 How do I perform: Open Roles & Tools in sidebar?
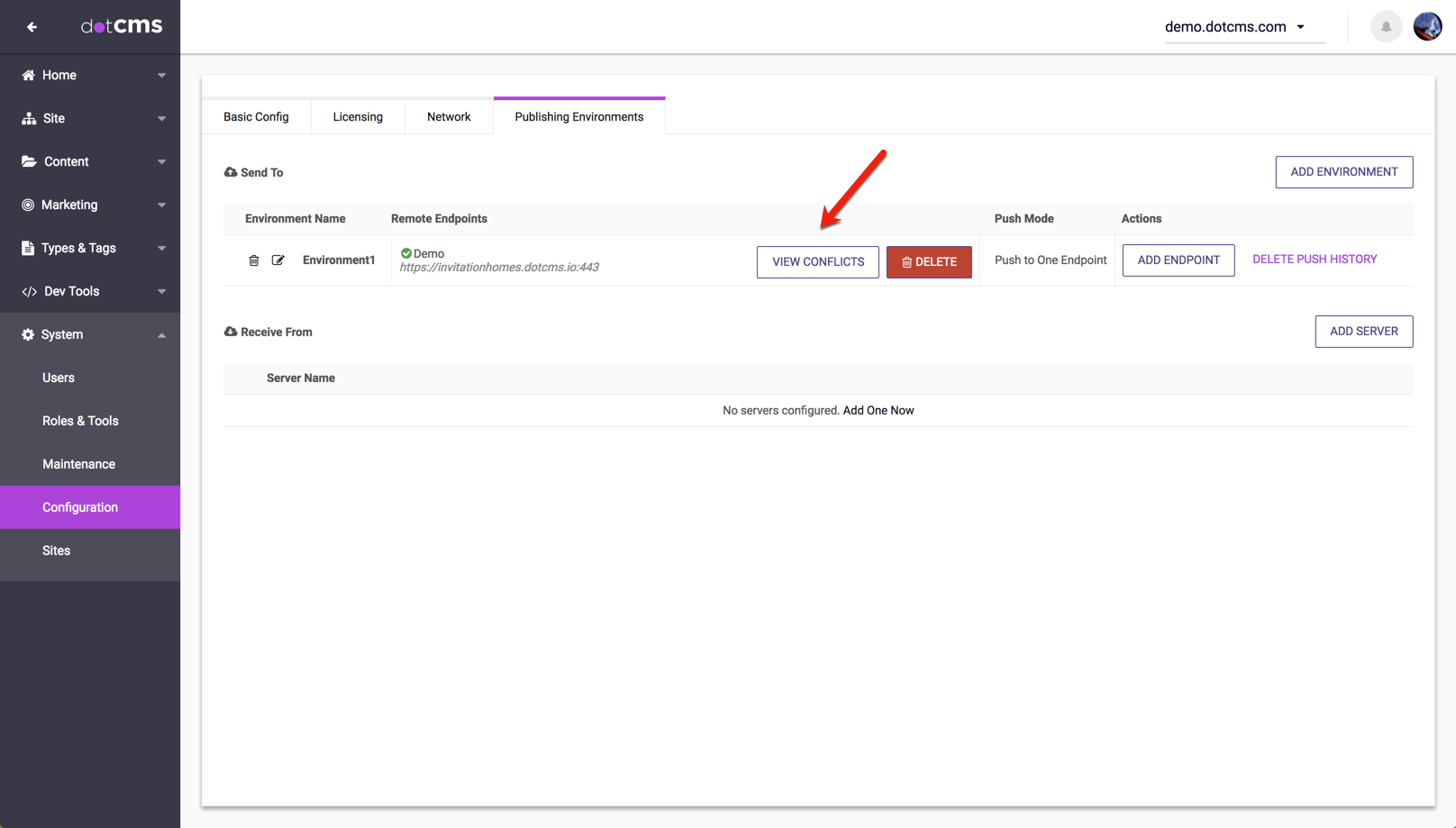pos(80,421)
